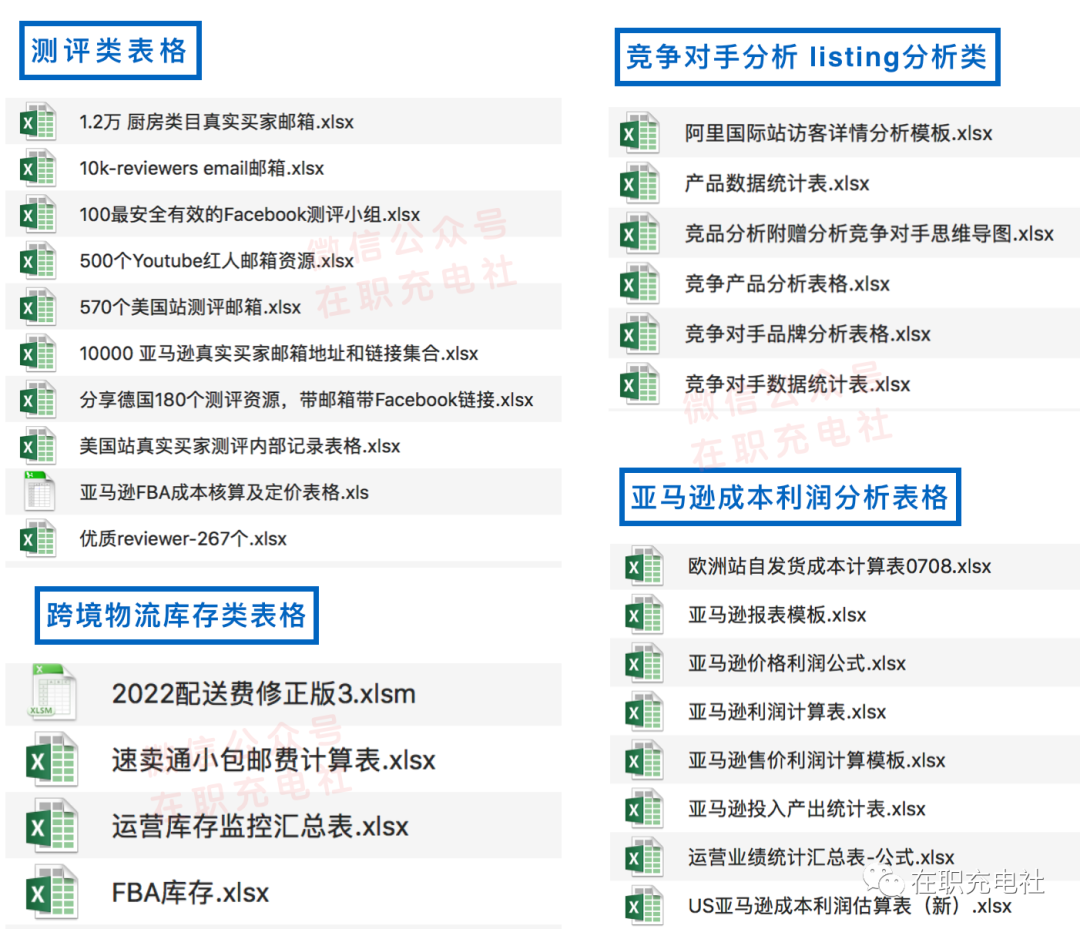Screen dimensions: 1080x929
Task: Click the icon beside 分享德国180个测评资源 file
Action: pyautogui.click(x=38, y=399)
